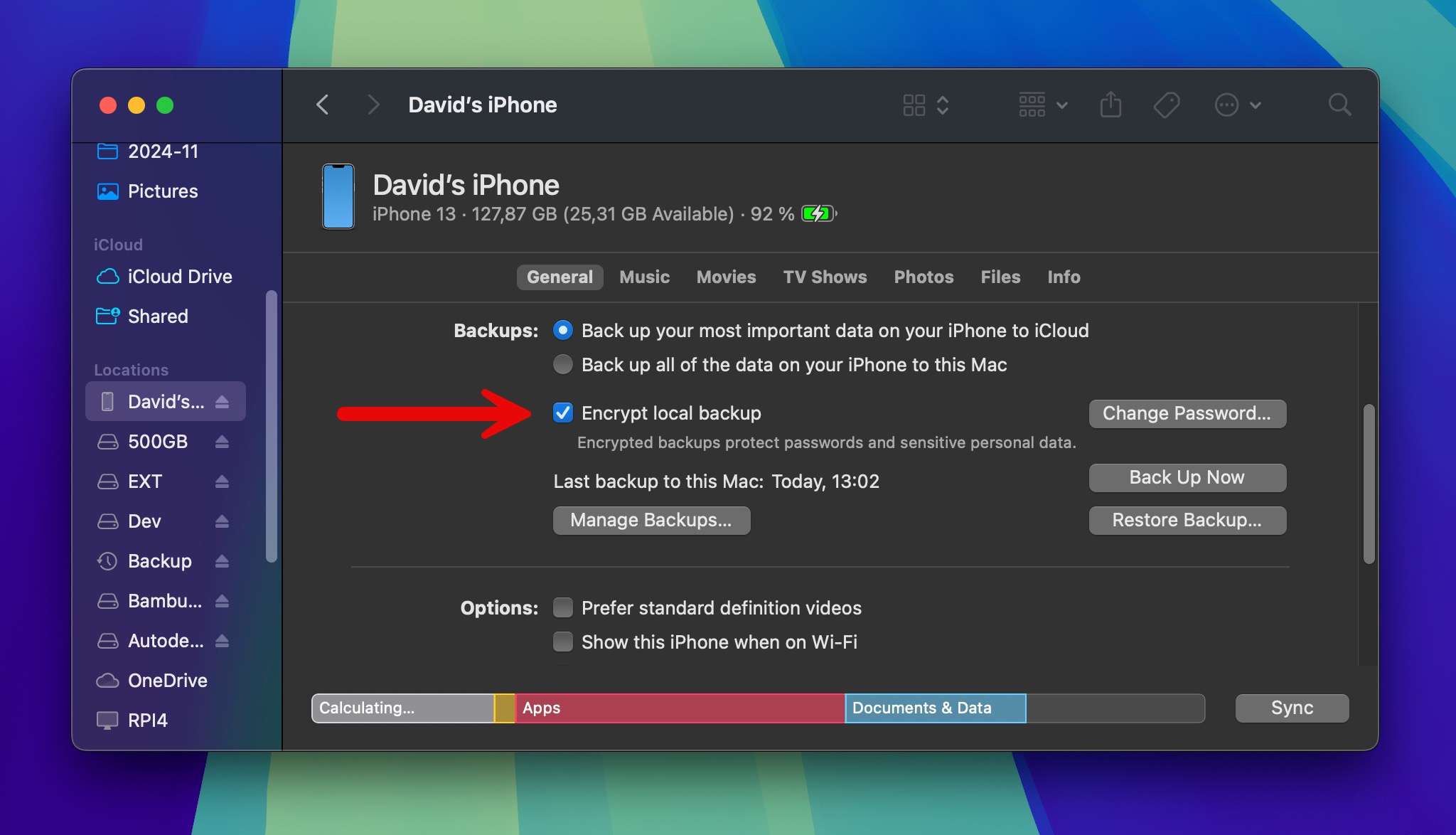1456x835 pixels.
Task: Select Back up to iCloud radio button
Action: (564, 330)
